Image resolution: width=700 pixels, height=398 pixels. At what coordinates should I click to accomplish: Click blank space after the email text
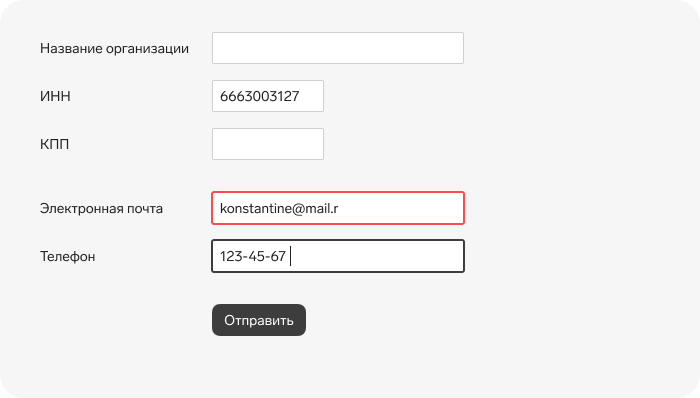click(400, 208)
